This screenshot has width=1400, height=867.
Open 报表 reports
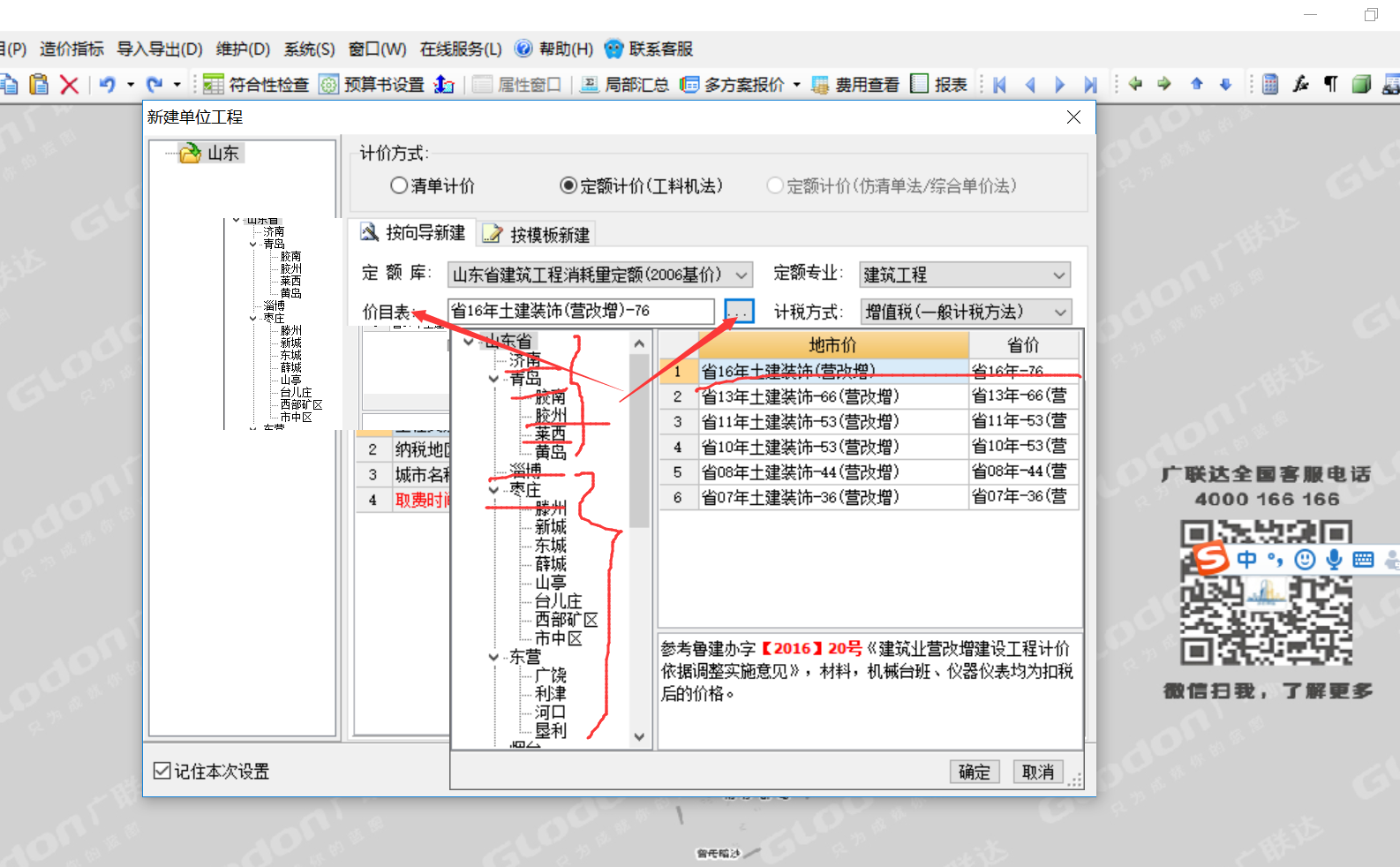click(x=939, y=85)
